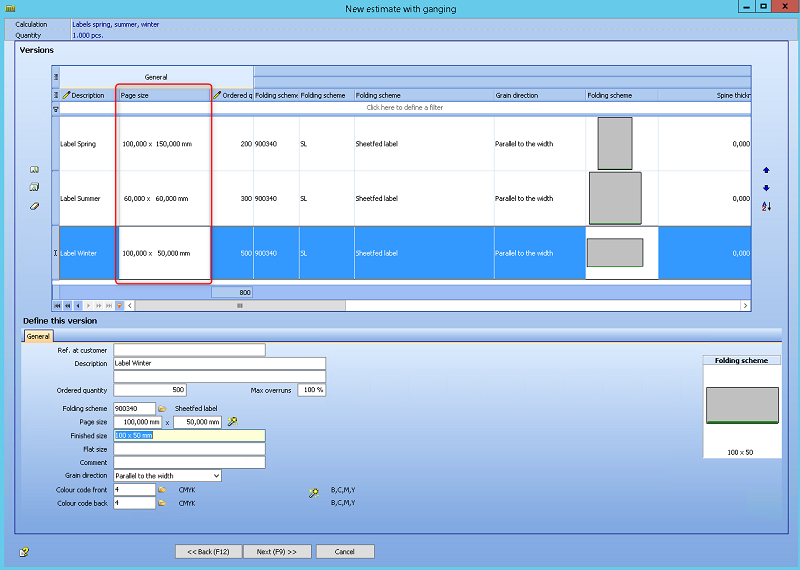The height and width of the screenshot is (570, 800).
Task: Go to first record in grid navigator
Action: pyautogui.click(x=57, y=306)
